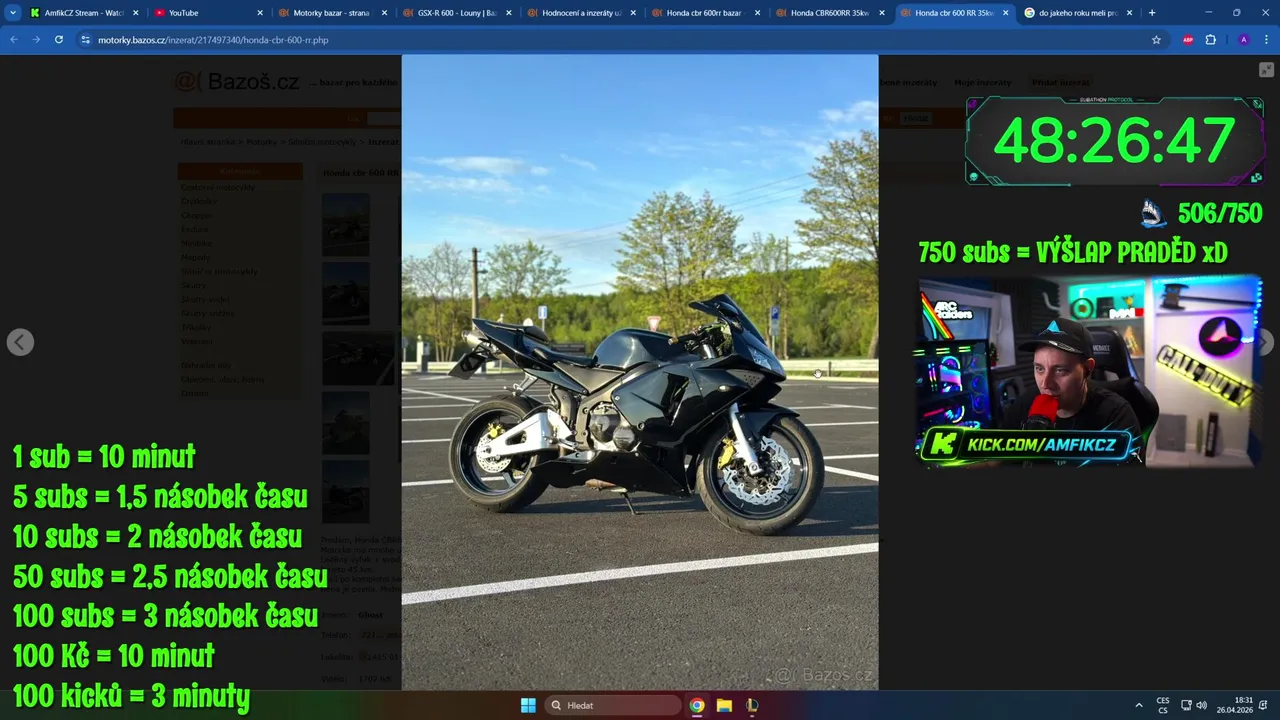Image resolution: width=1280 pixels, height=720 pixels.
Task: Switch CES keyboard language indicator
Action: [x=1163, y=705]
